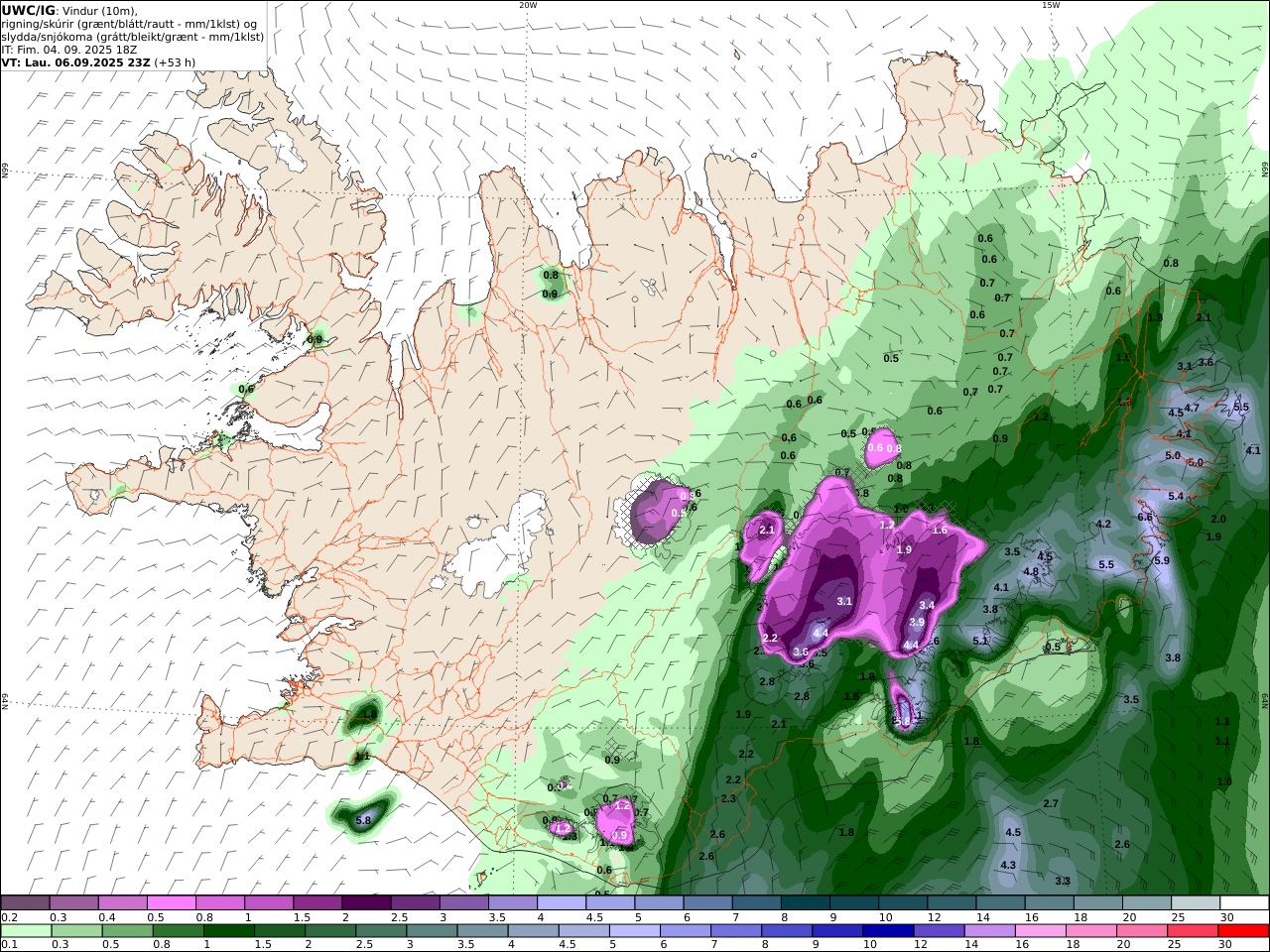This screenshot has width=1270, height=952.
Task: Click the '5.1' precipitation value on the map
Action: (x=980, y=641)
